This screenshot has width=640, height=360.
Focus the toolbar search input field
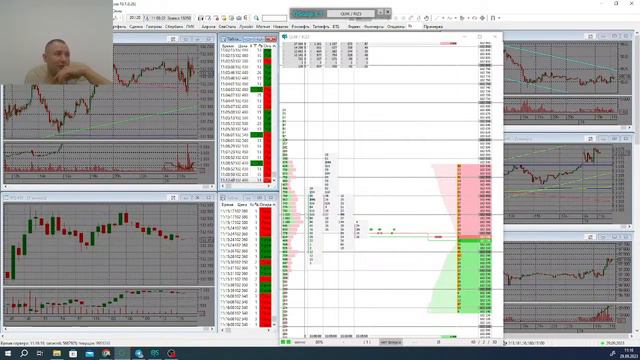pos(274,18)
